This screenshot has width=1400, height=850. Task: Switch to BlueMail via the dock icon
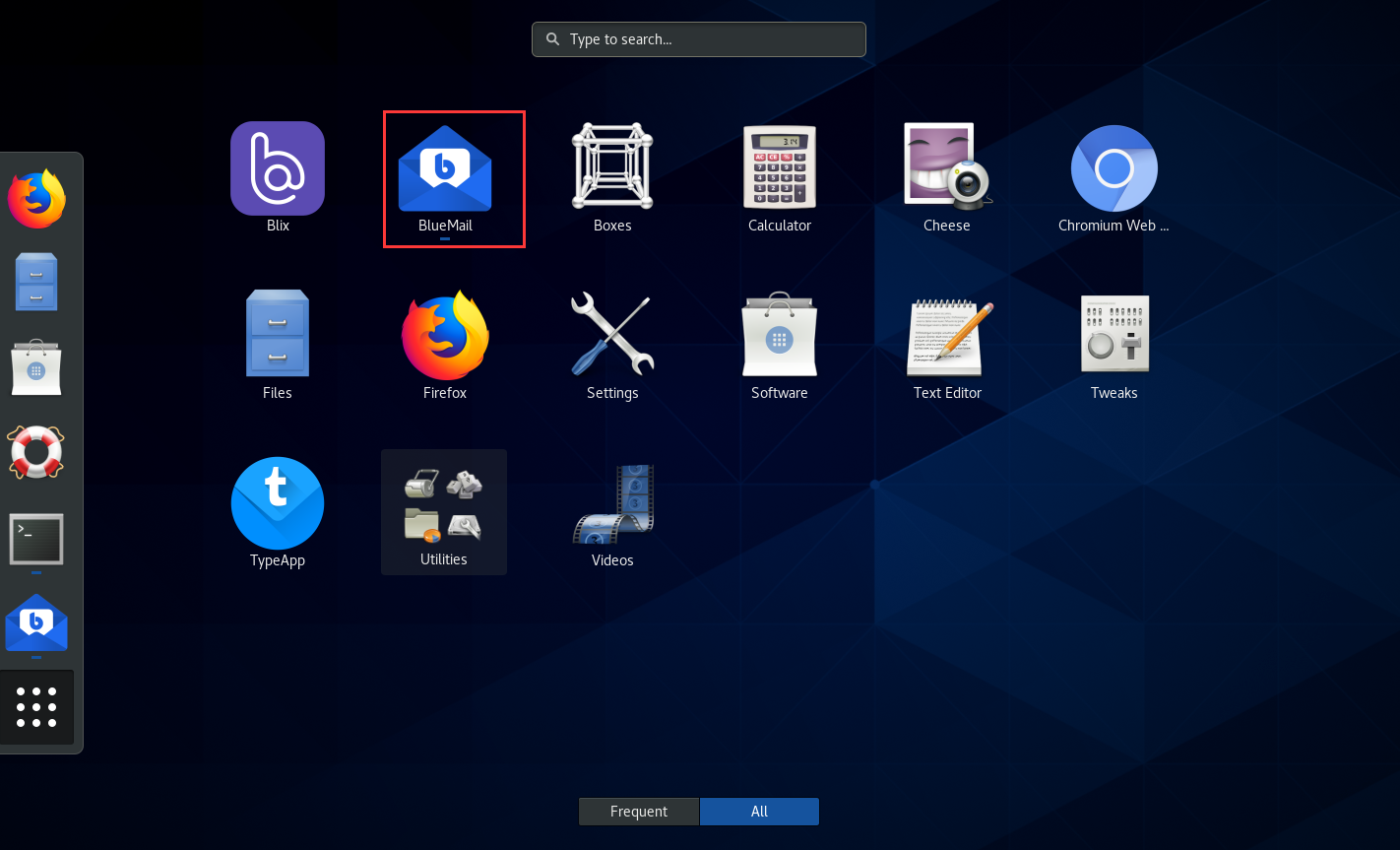(x=36, y=623)
